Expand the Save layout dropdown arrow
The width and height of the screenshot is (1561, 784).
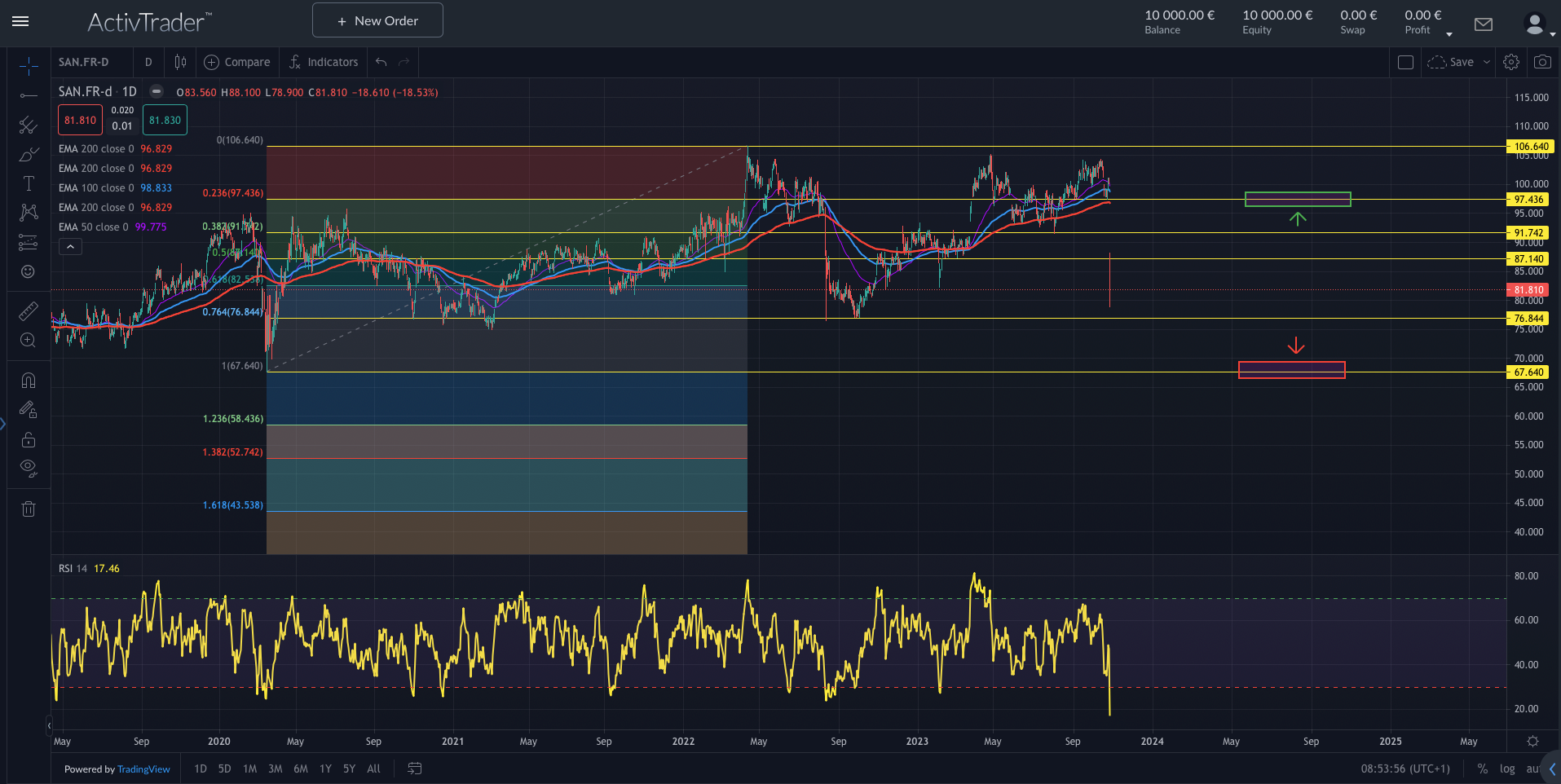click(1487, 62)
